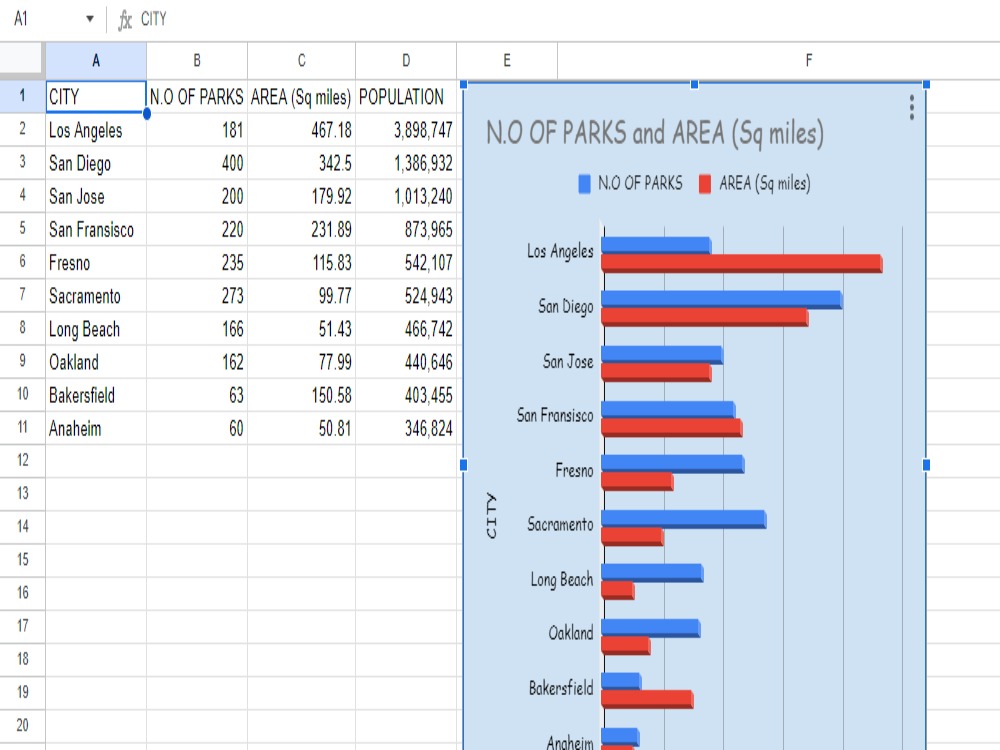
Task: Click the population value 346,824
Action: pyautogui.click(x=406, y=429)
